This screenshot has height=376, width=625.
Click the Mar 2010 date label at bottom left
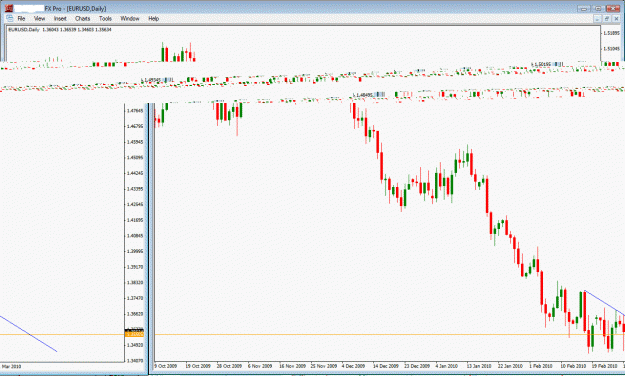click(12, 366)
